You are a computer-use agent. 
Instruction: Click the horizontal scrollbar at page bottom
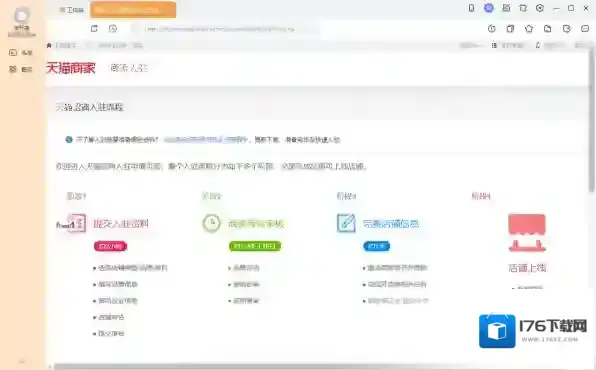point(322,367)
